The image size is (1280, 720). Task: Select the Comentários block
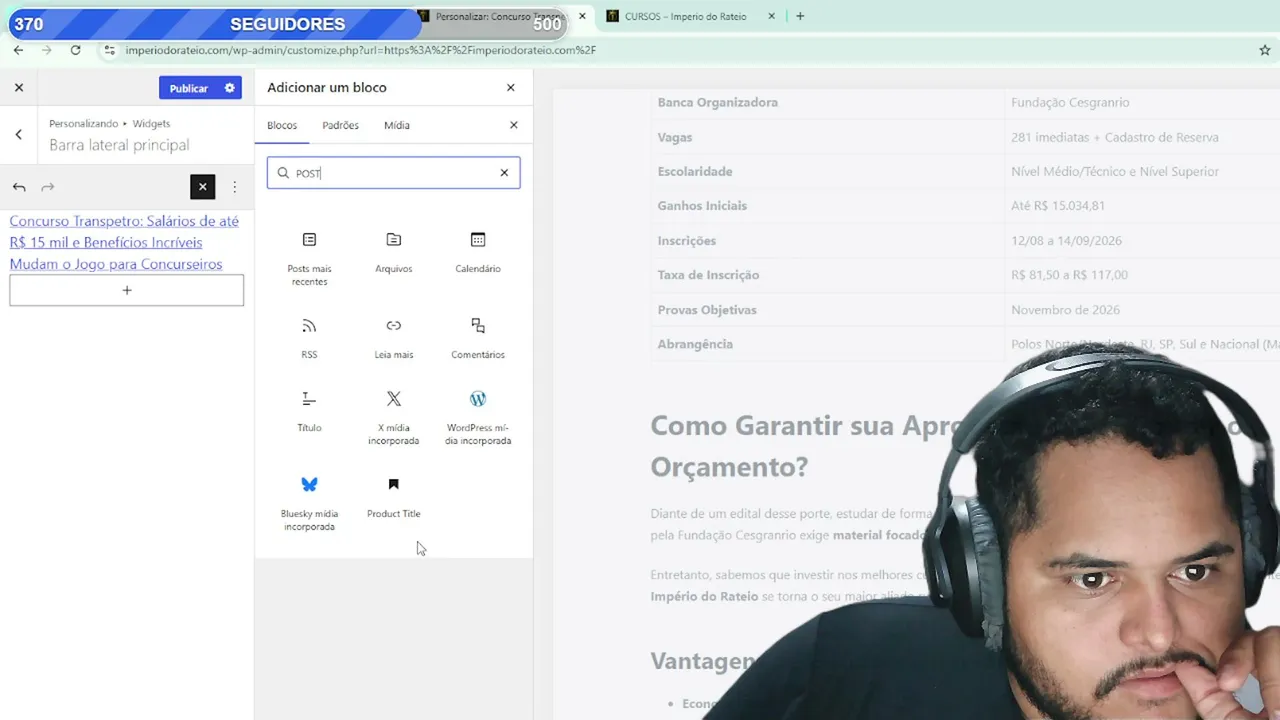click(478, 338)
